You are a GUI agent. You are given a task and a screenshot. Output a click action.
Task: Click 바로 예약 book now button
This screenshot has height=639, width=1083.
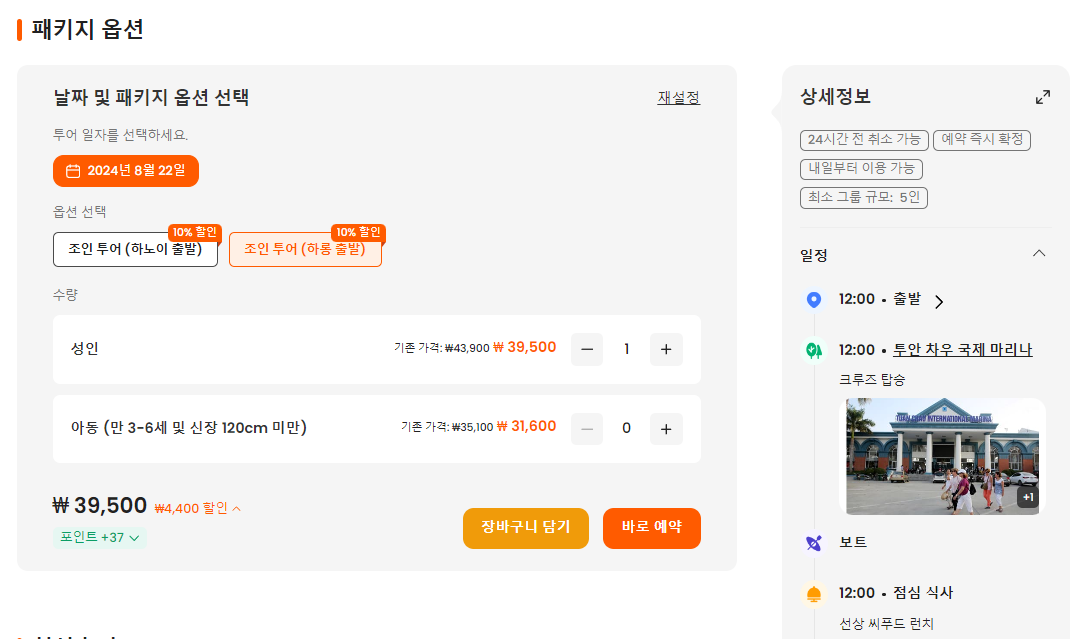(x=651, y=528)
